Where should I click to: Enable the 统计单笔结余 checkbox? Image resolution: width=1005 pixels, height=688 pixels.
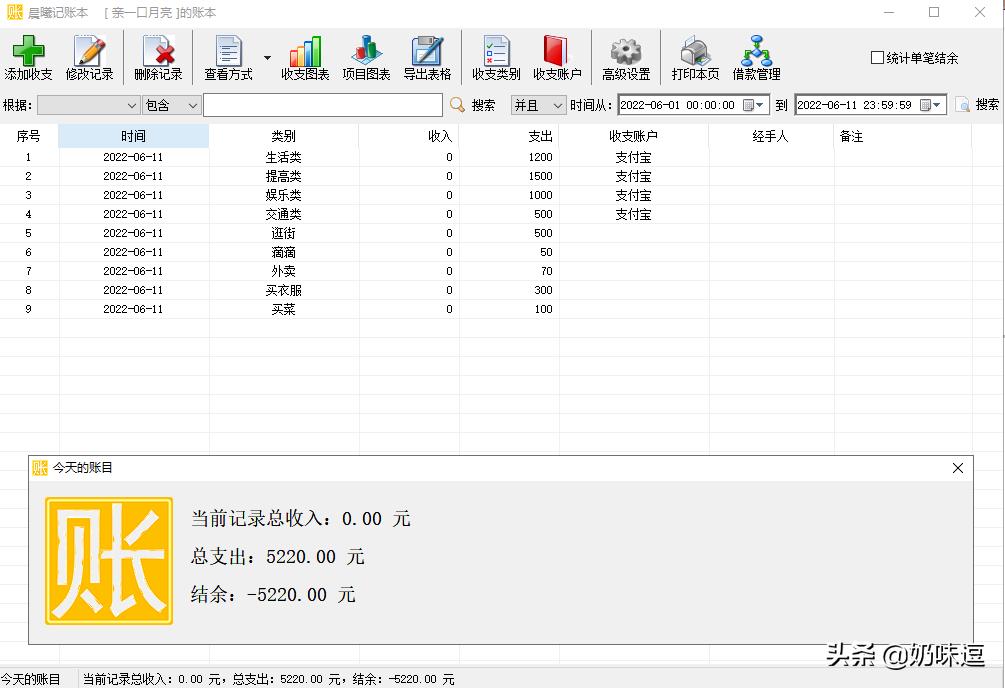[x=877, y=58]
